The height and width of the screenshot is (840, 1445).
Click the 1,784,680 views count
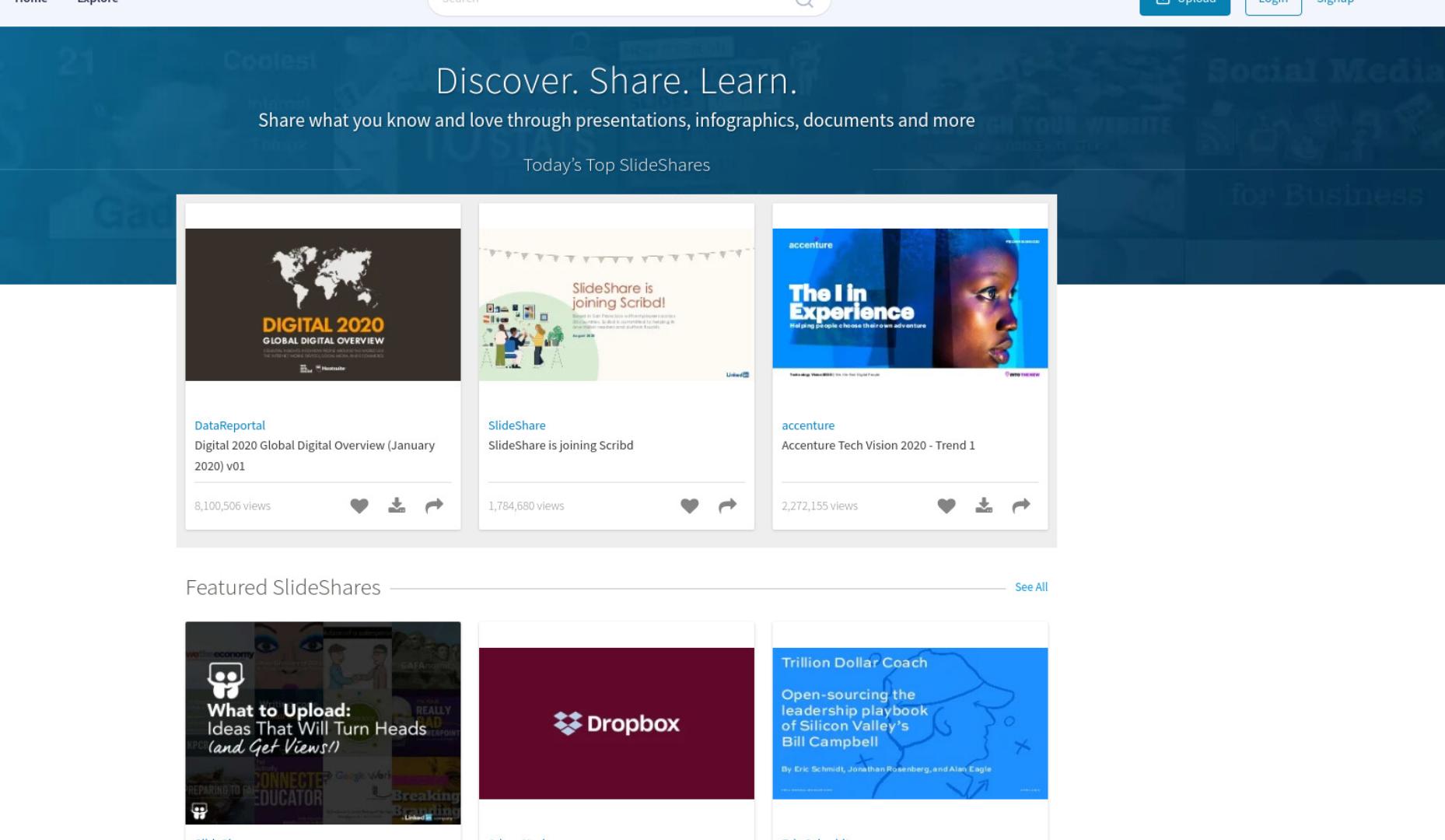526,506
